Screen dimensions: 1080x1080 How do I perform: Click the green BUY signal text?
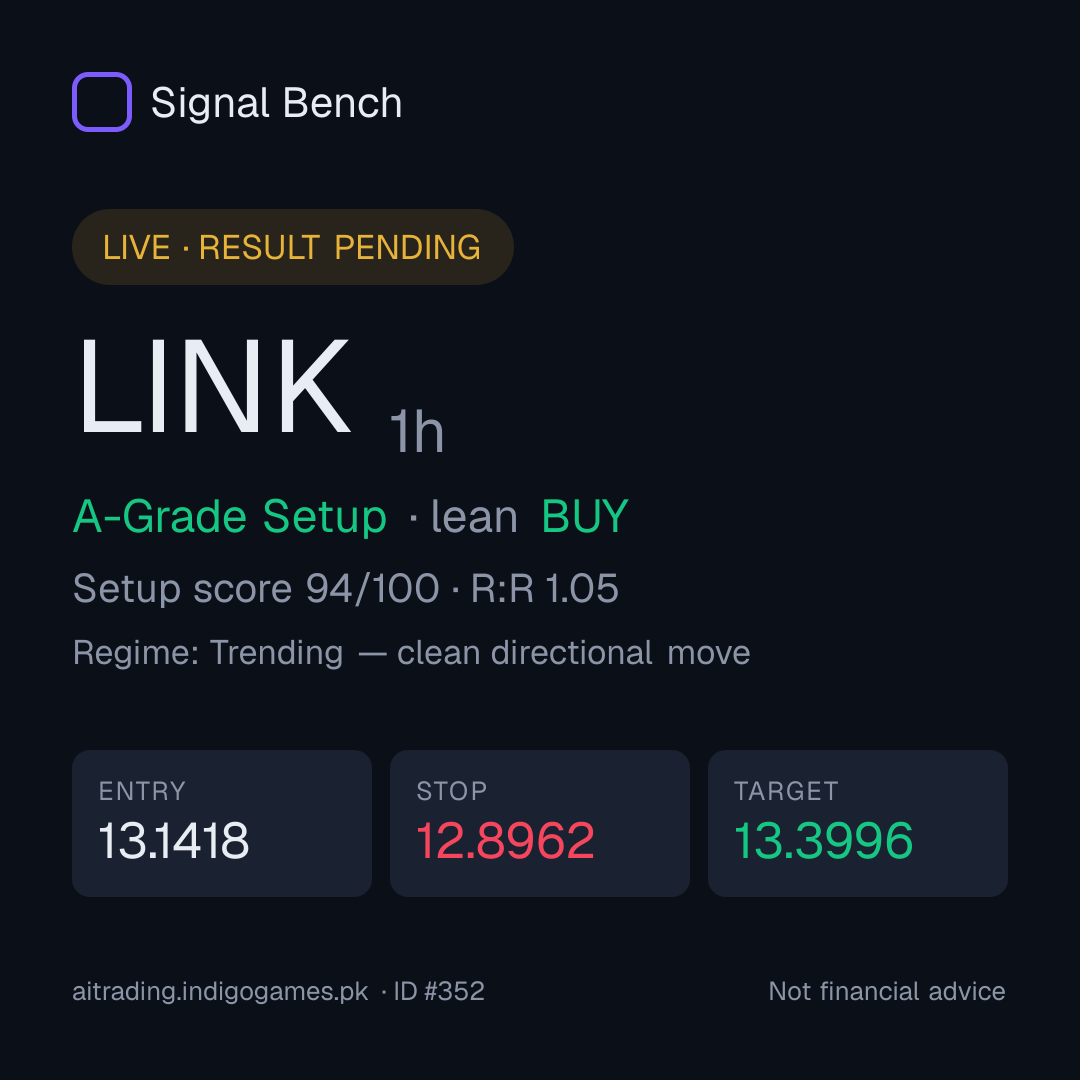(x=585, y=516)
